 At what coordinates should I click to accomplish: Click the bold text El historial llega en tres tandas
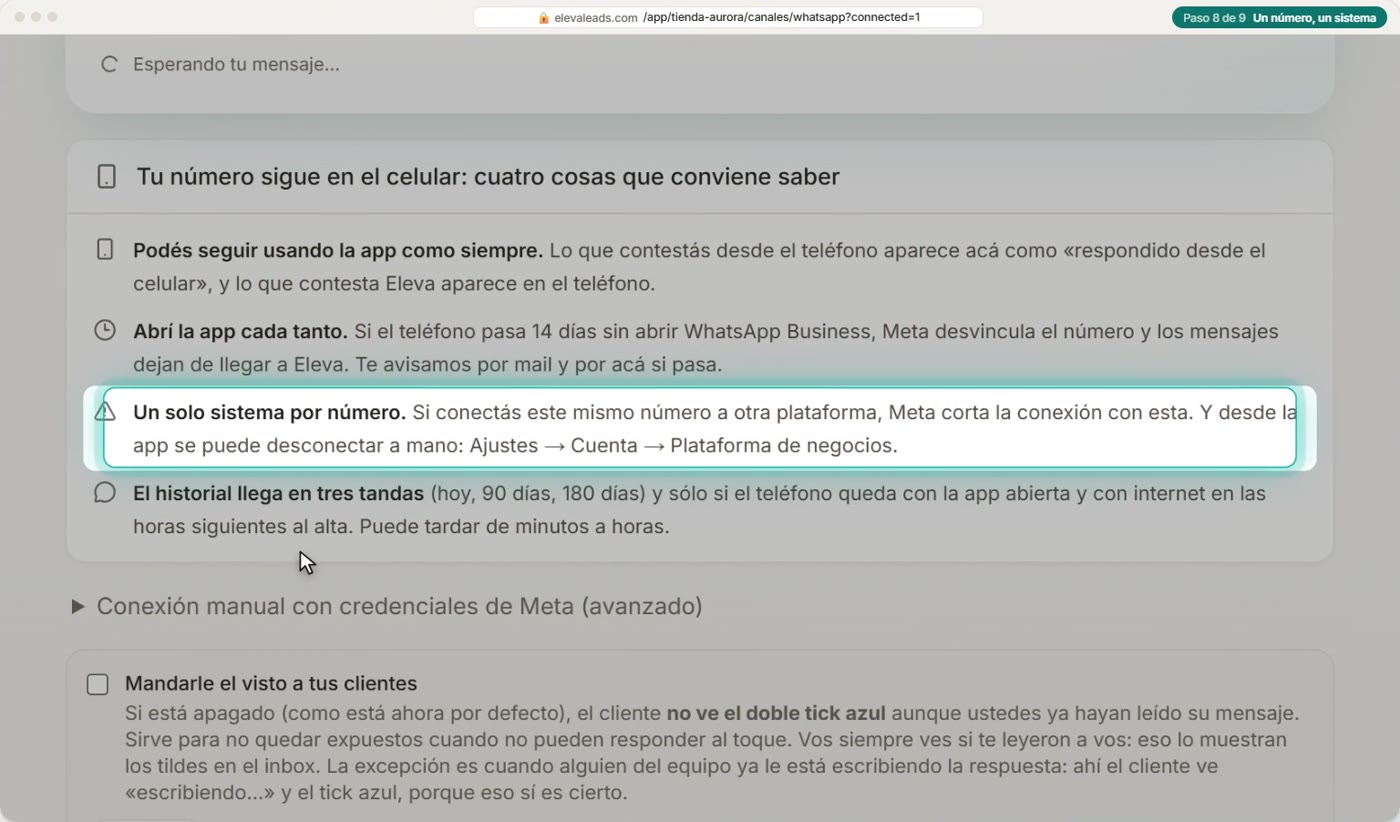(x=279, y=493)
